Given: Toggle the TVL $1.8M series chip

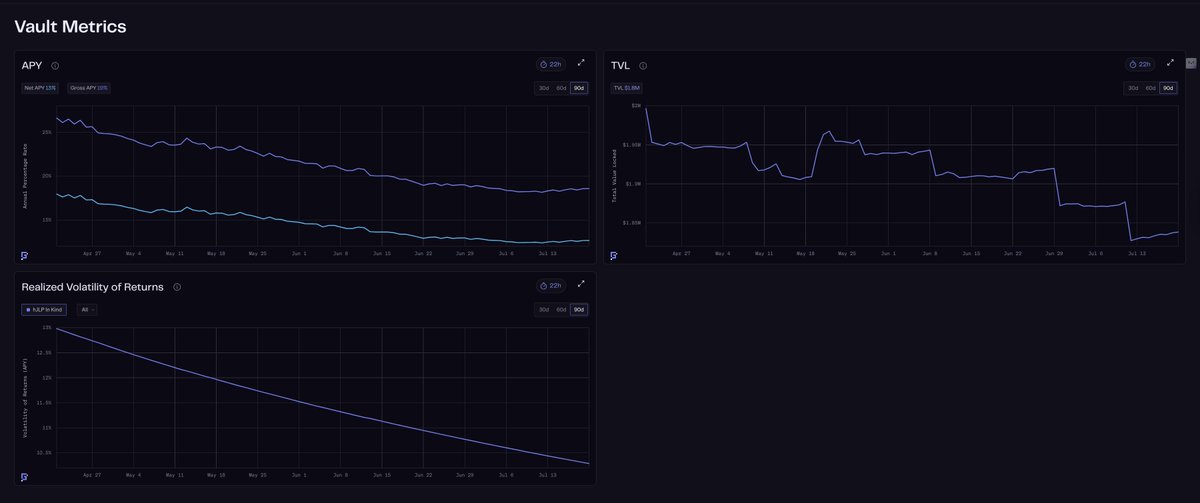Looking at the screenshot, I should (627, 88).
